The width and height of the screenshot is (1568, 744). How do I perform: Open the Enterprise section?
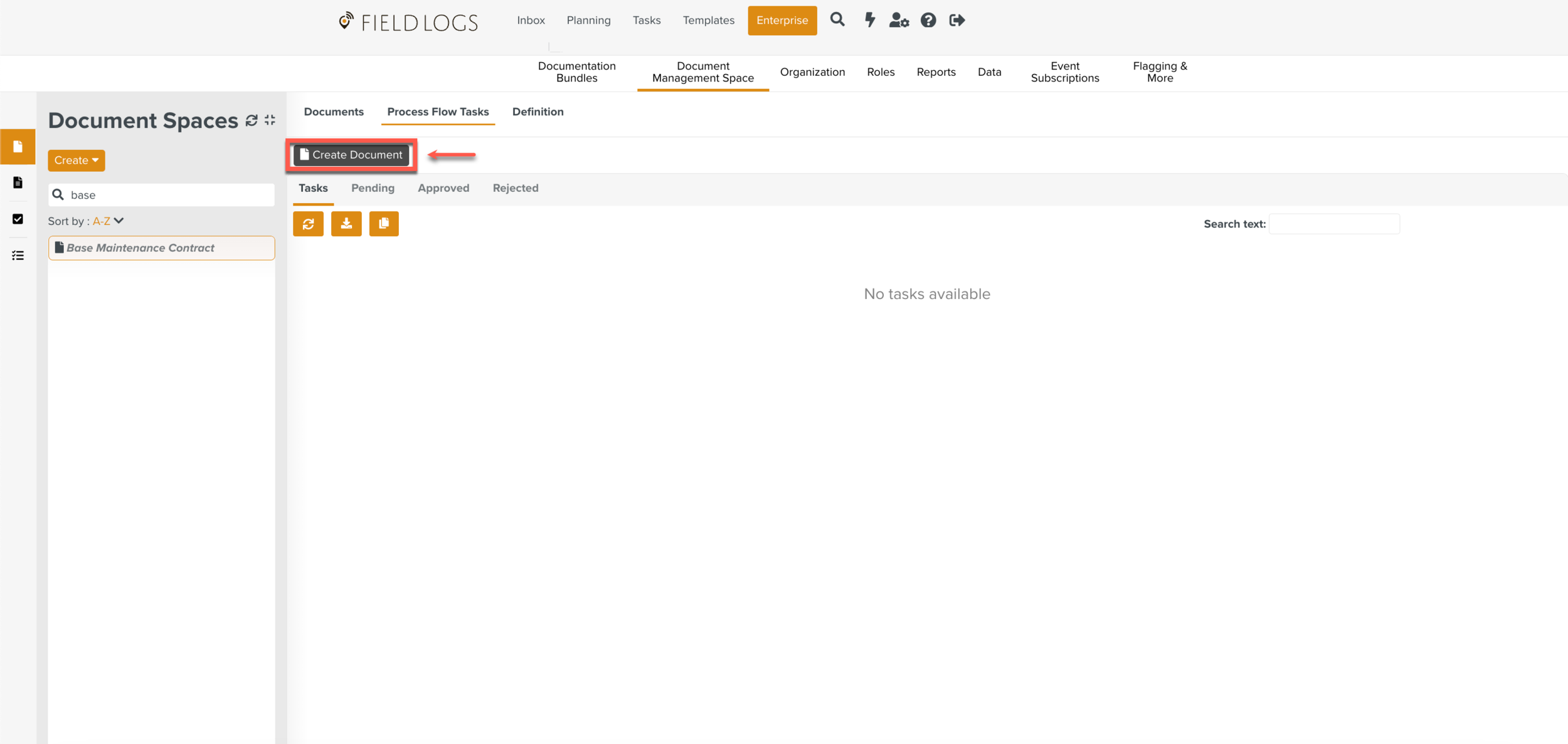pos(781,20)
